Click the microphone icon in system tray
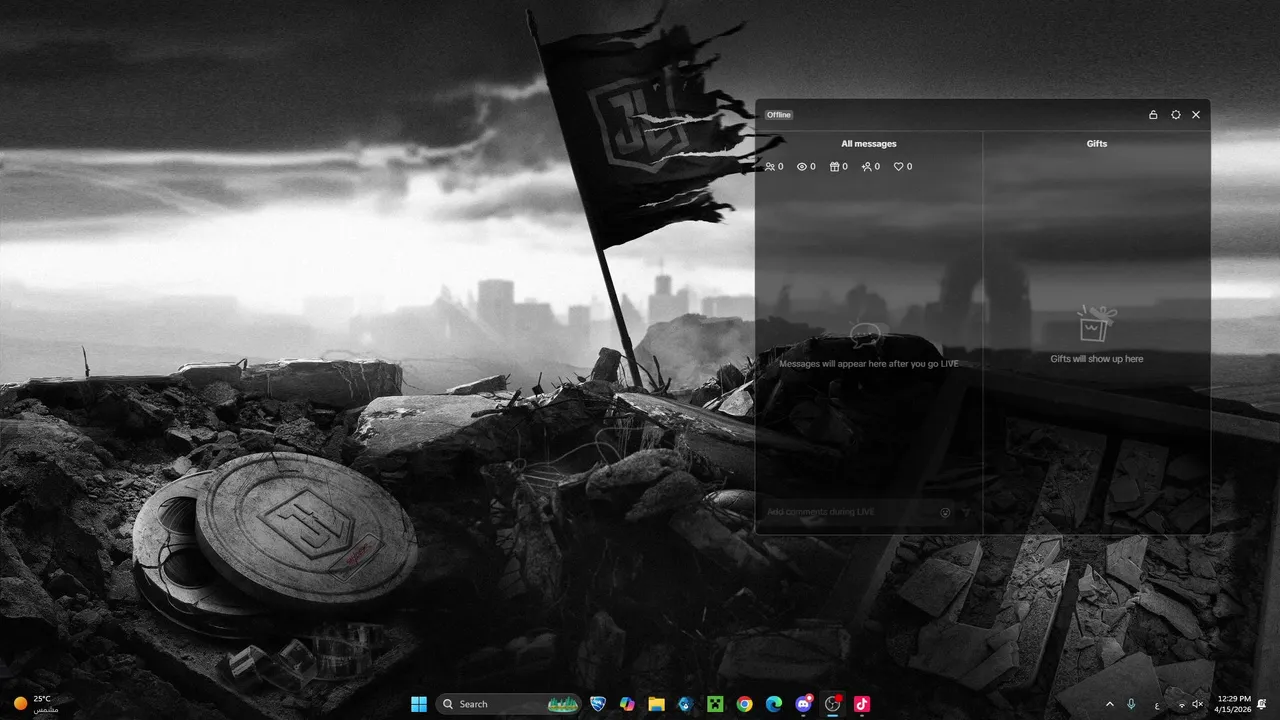This screenshot has height=720, width=1280. [x=1132, y=704]
